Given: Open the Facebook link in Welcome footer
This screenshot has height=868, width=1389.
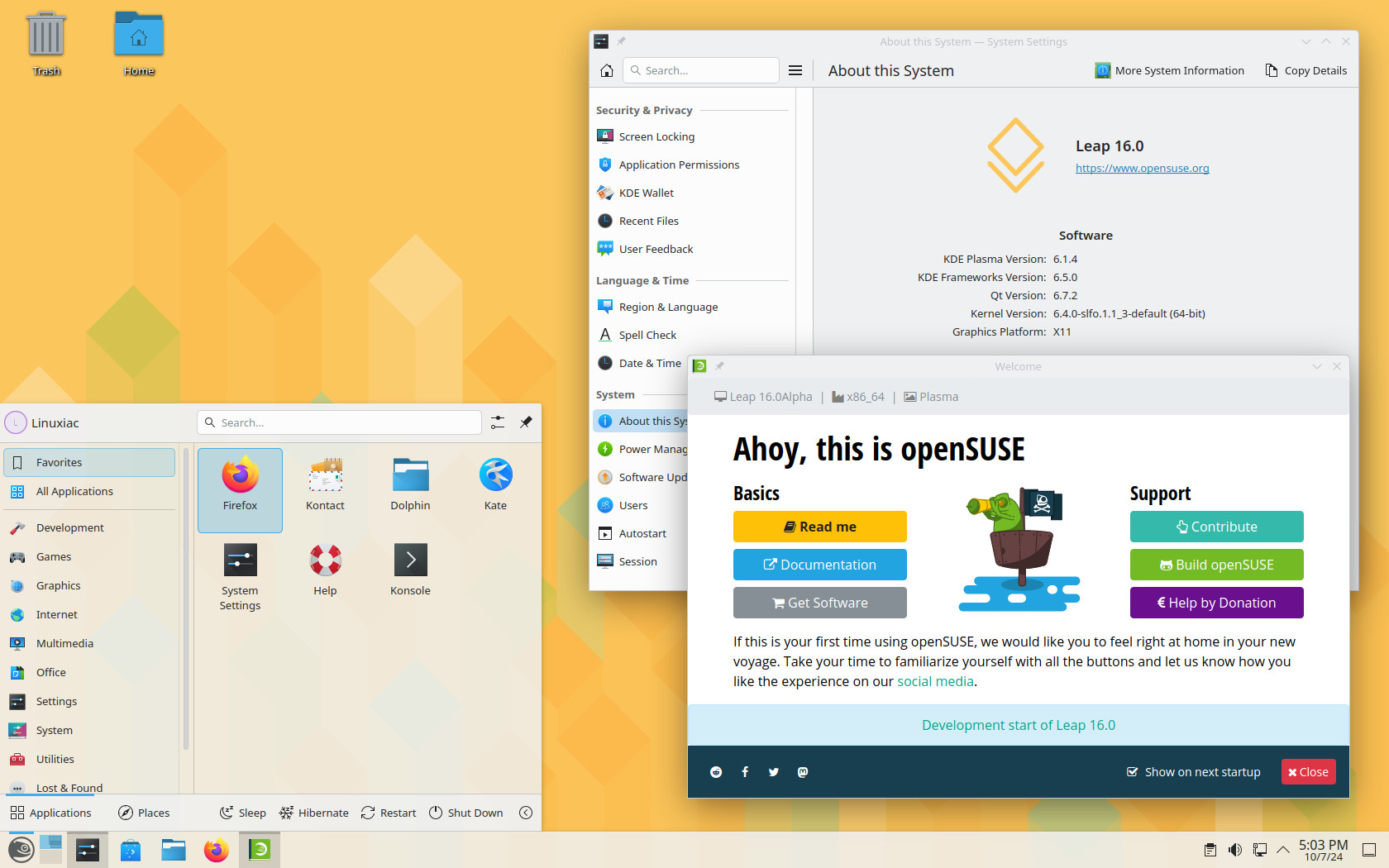Looking at the screenshot, I should click(745, 772).
